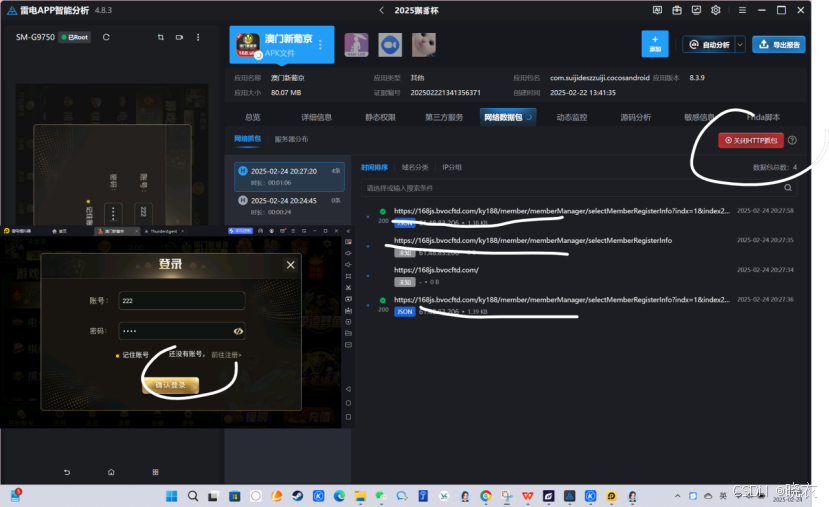Switch to the 第三方服务 tab

(444, 117)
